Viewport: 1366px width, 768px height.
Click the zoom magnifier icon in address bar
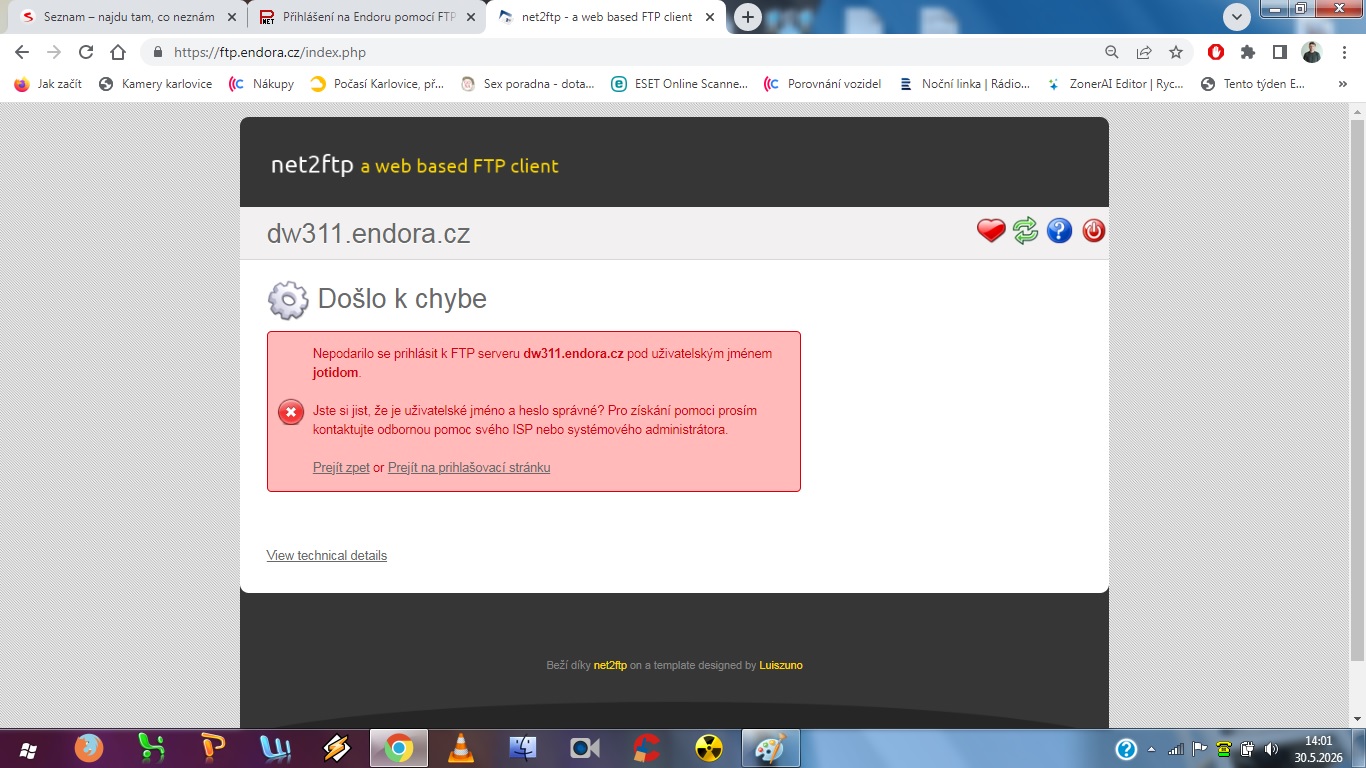[1112, 52]
